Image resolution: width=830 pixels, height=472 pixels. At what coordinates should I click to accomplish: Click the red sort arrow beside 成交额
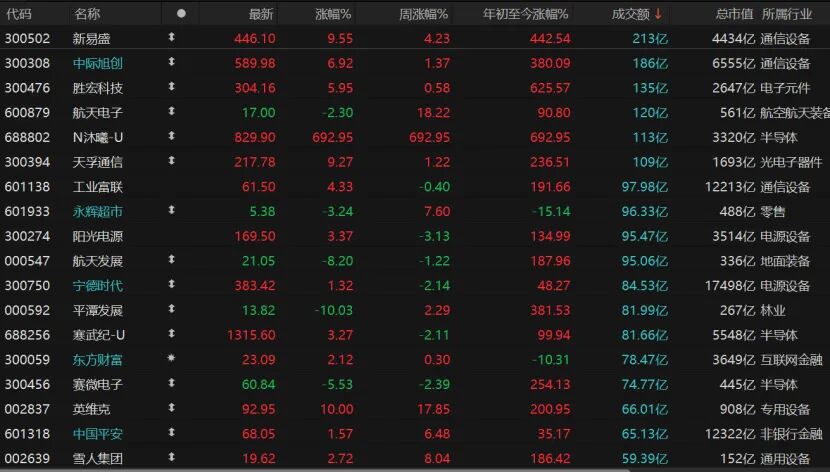tap(658, 14)
